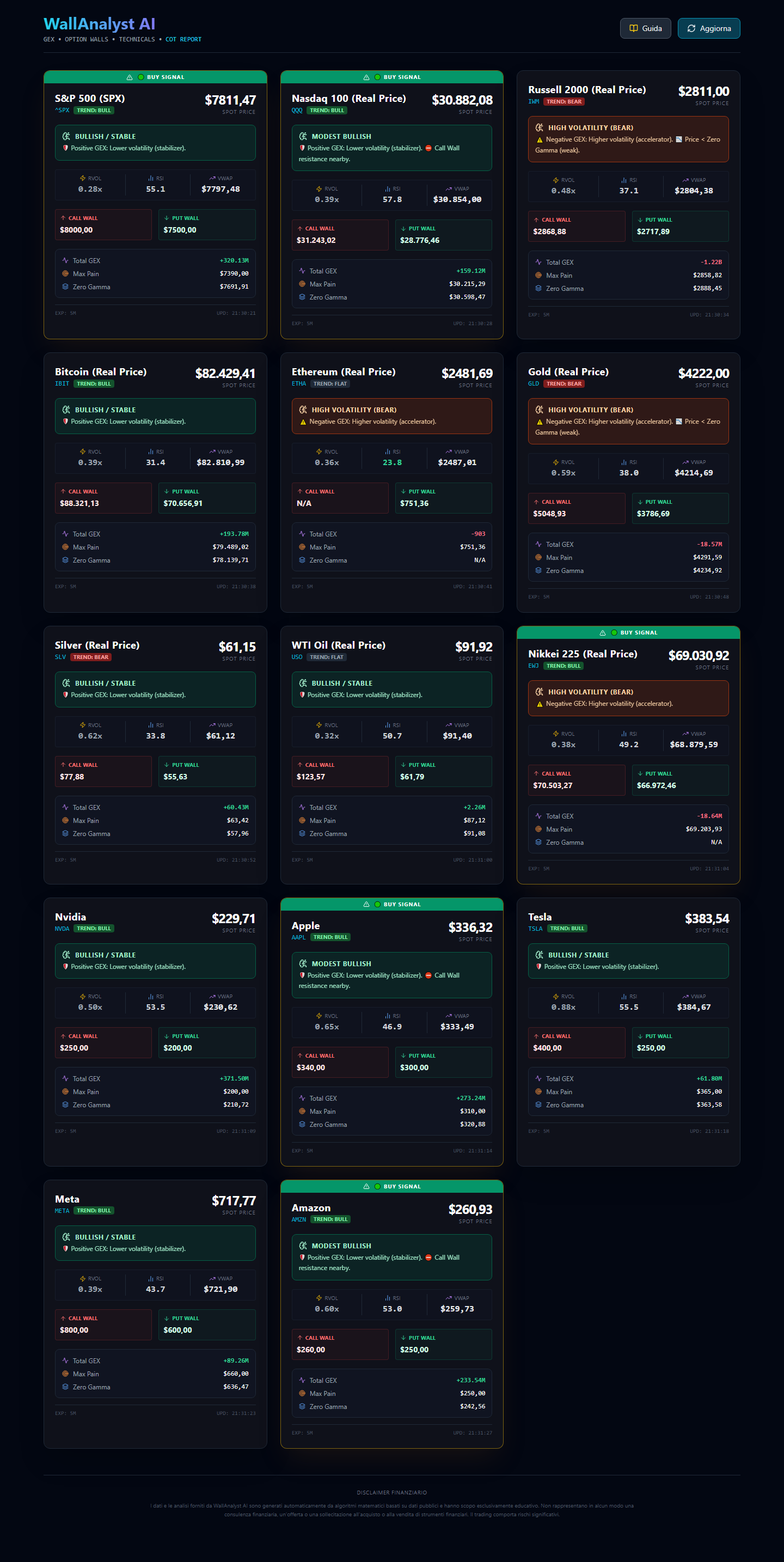This screenshot has width=784, height=1562.
Task: Click the VWAP trend arrow icon in Silver card
Action: (x=212, y=725)
